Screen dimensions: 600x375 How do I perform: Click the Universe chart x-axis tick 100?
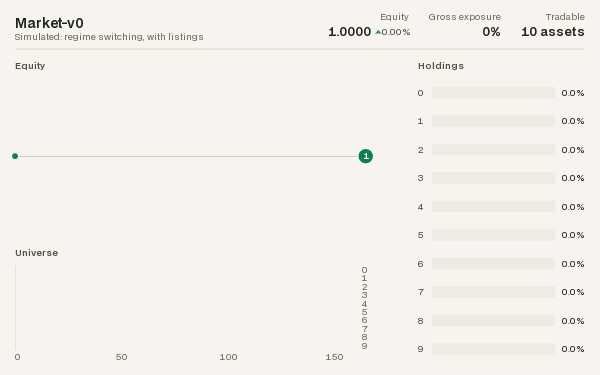tap(228, 357)
